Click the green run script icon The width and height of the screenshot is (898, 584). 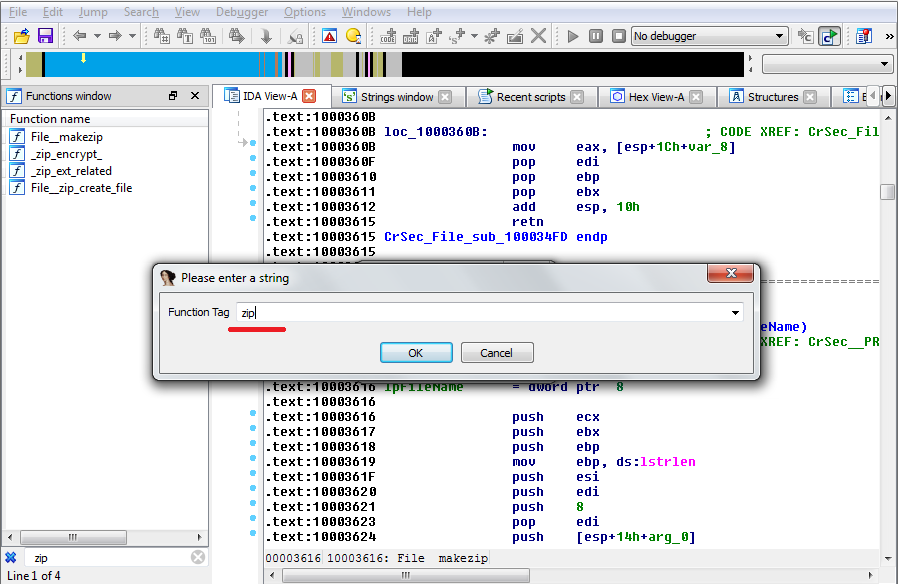829,36
